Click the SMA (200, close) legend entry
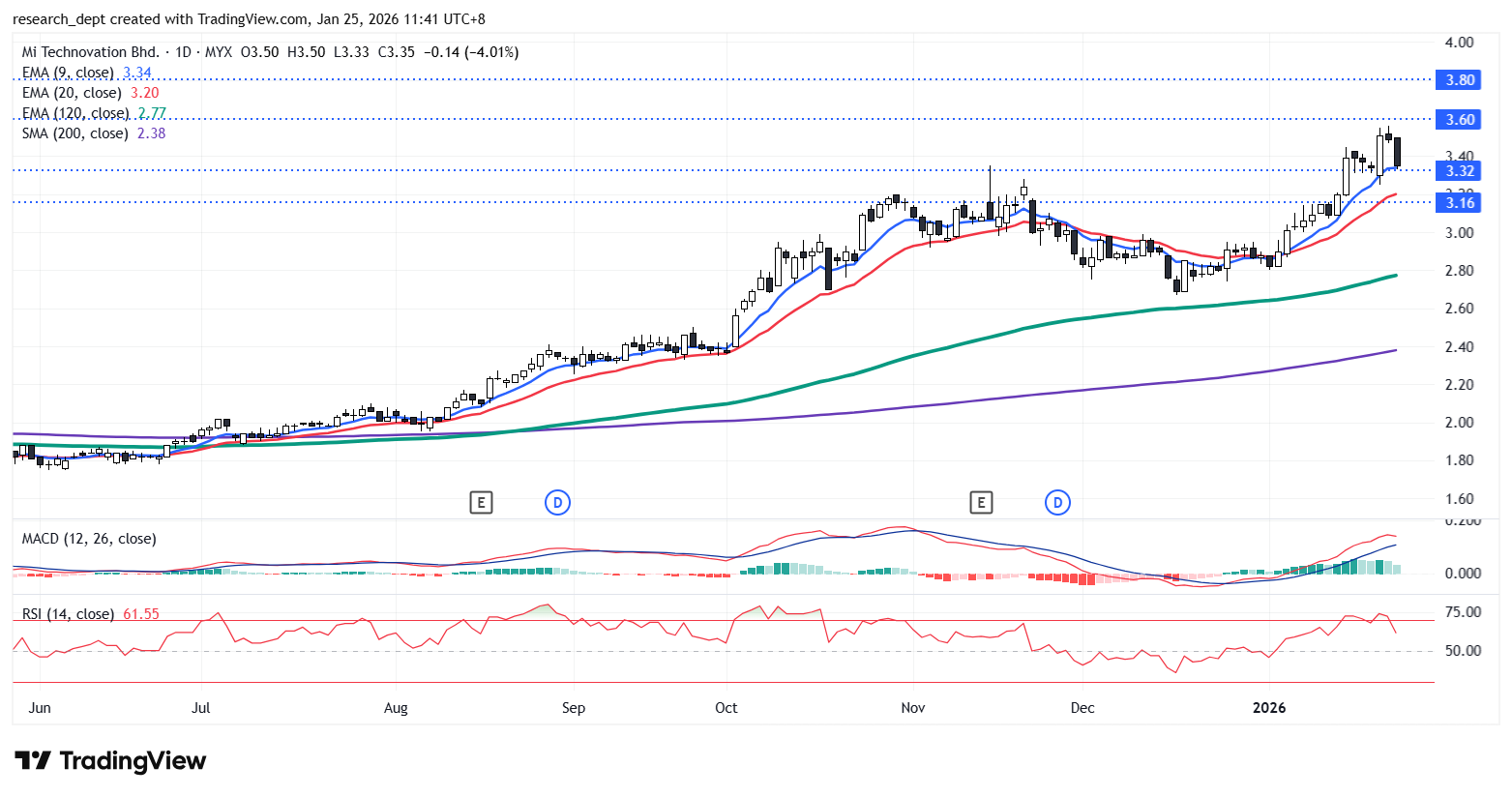 75,133
